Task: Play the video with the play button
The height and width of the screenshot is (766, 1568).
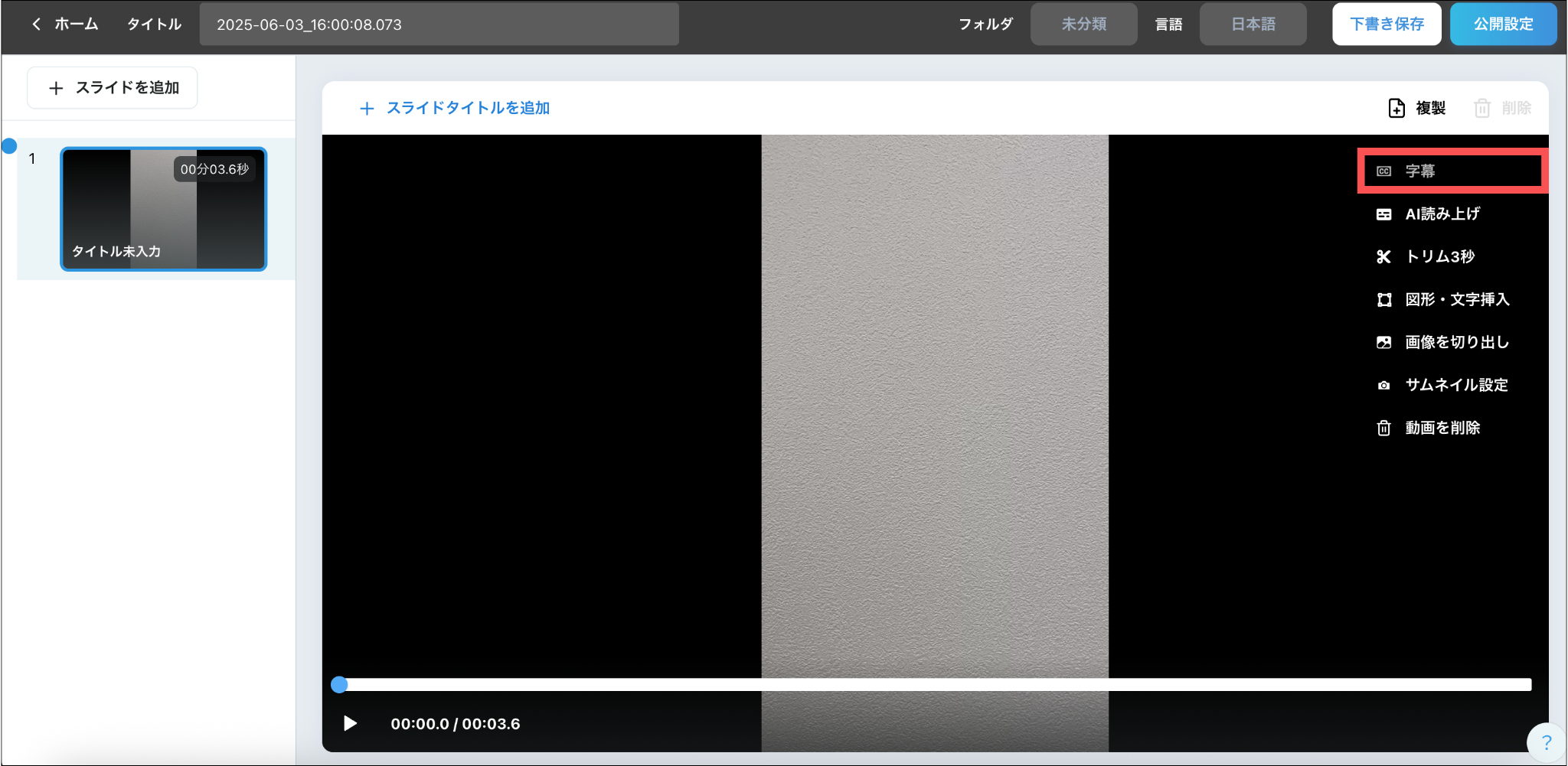Action: [x=350, y=724]
